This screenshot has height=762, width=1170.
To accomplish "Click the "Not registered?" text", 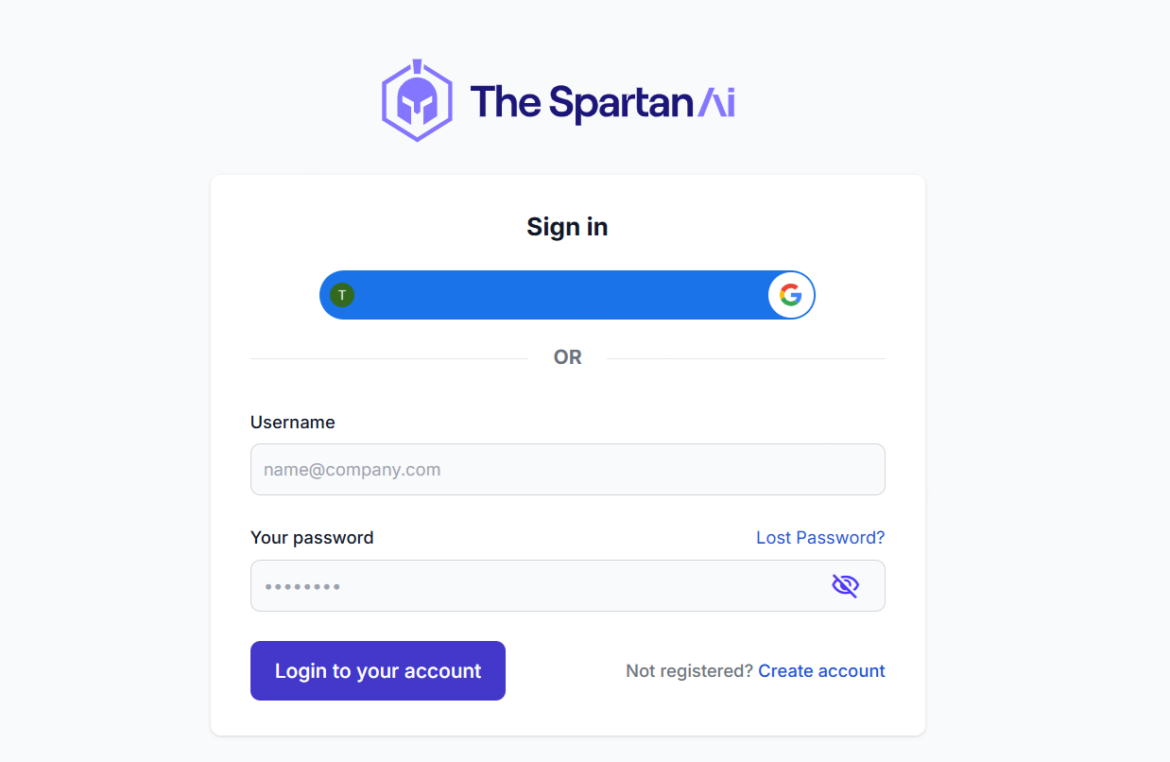I will (689, 671).
